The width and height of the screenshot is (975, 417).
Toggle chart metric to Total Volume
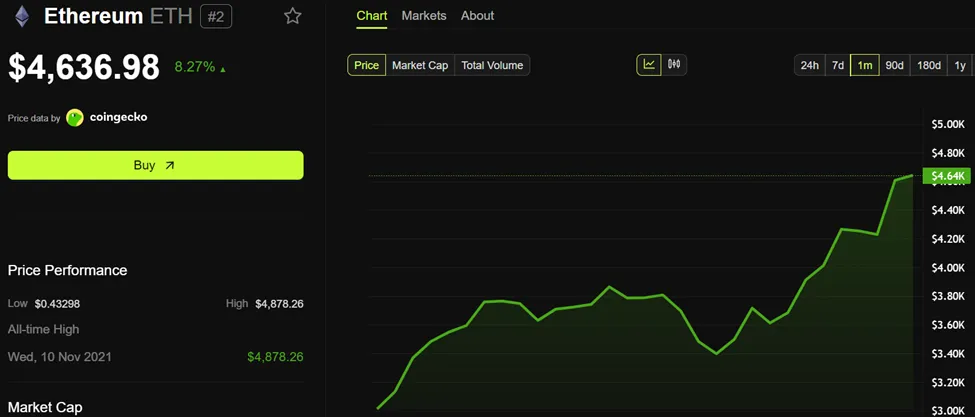[492, 65]
